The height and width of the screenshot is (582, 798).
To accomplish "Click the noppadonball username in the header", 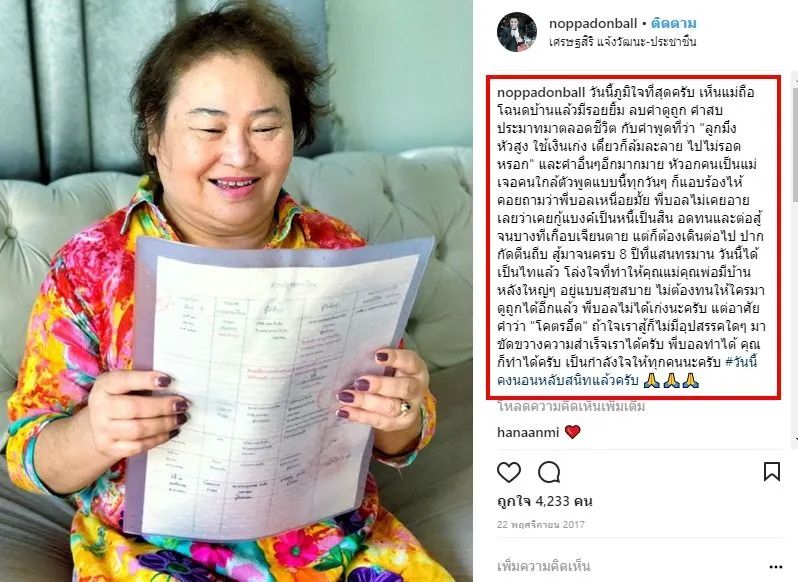I will tap(593, 23).
